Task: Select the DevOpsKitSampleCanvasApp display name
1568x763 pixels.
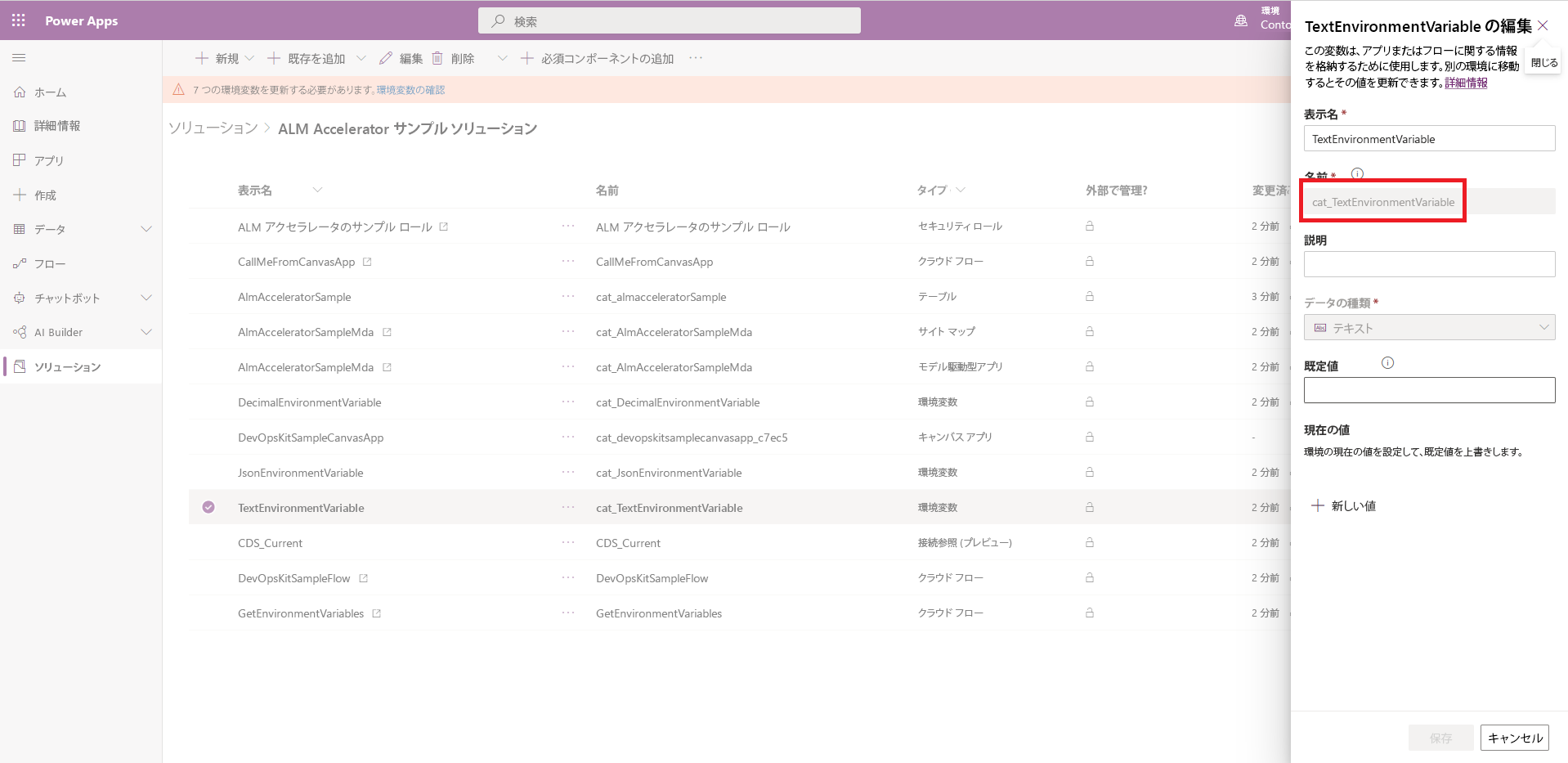Action: pyautogui.click(x=311, y=438)
